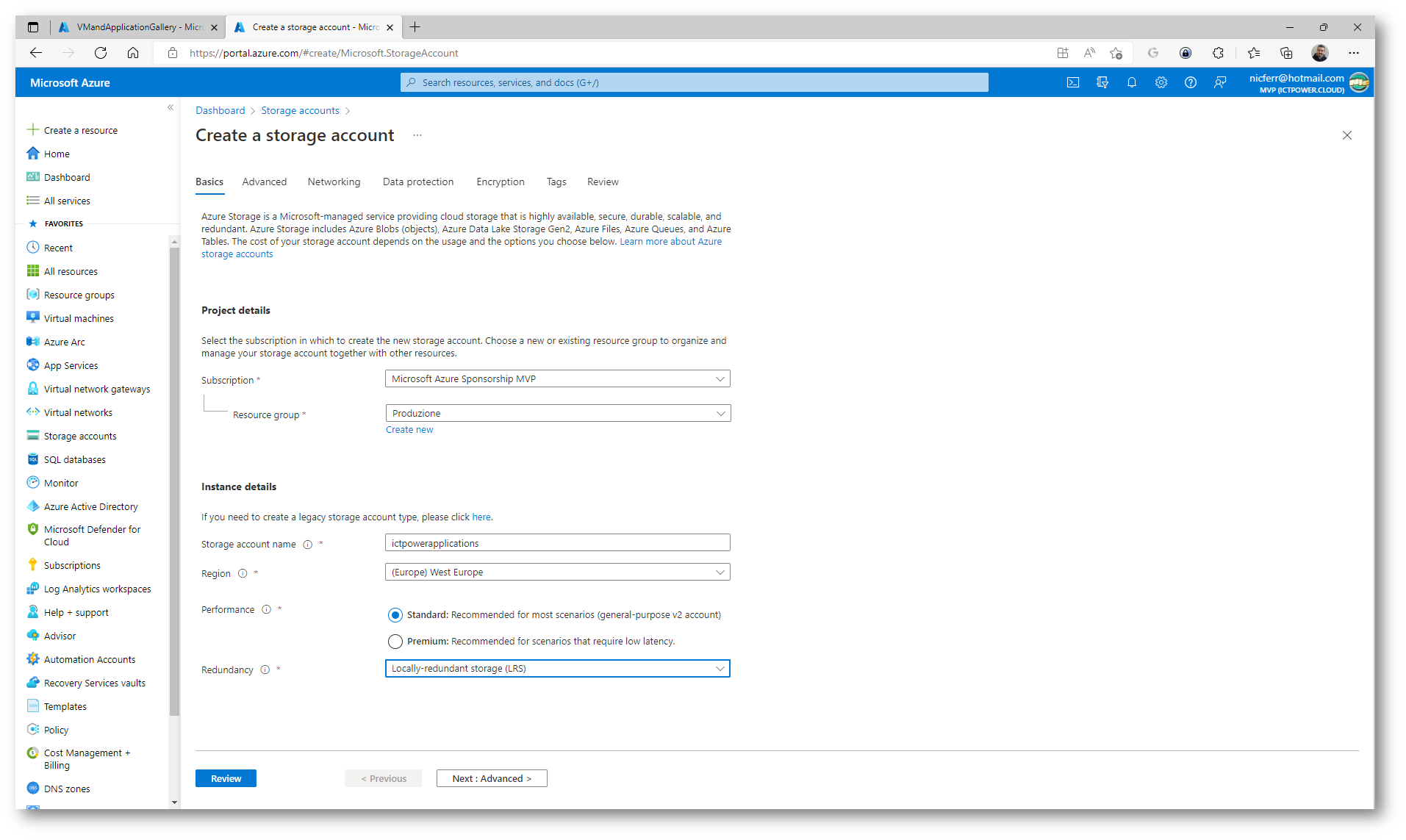
Task: Open Storage accounts in the sidebar
Action: pos(80,436)
